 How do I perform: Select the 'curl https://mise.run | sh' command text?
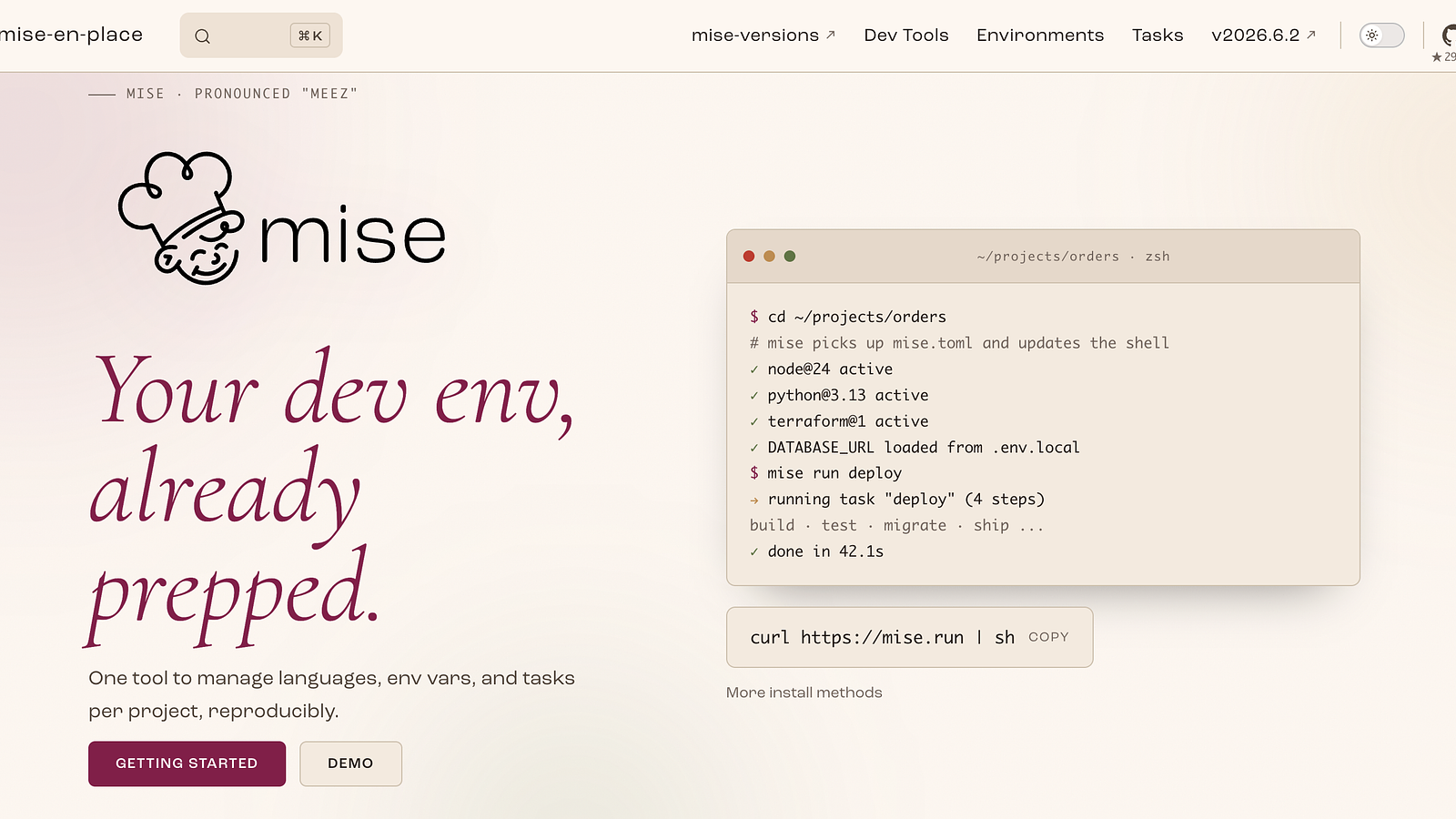[882, 637]
